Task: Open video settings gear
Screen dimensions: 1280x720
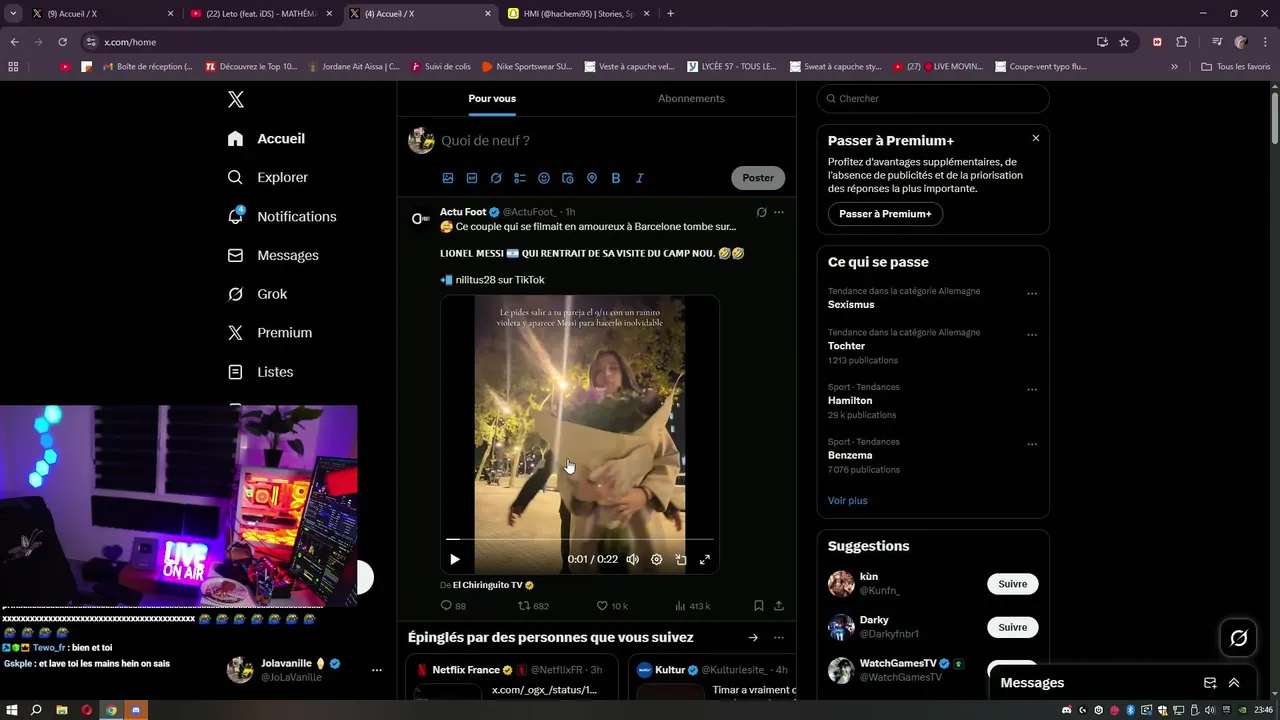Action: 657,560
